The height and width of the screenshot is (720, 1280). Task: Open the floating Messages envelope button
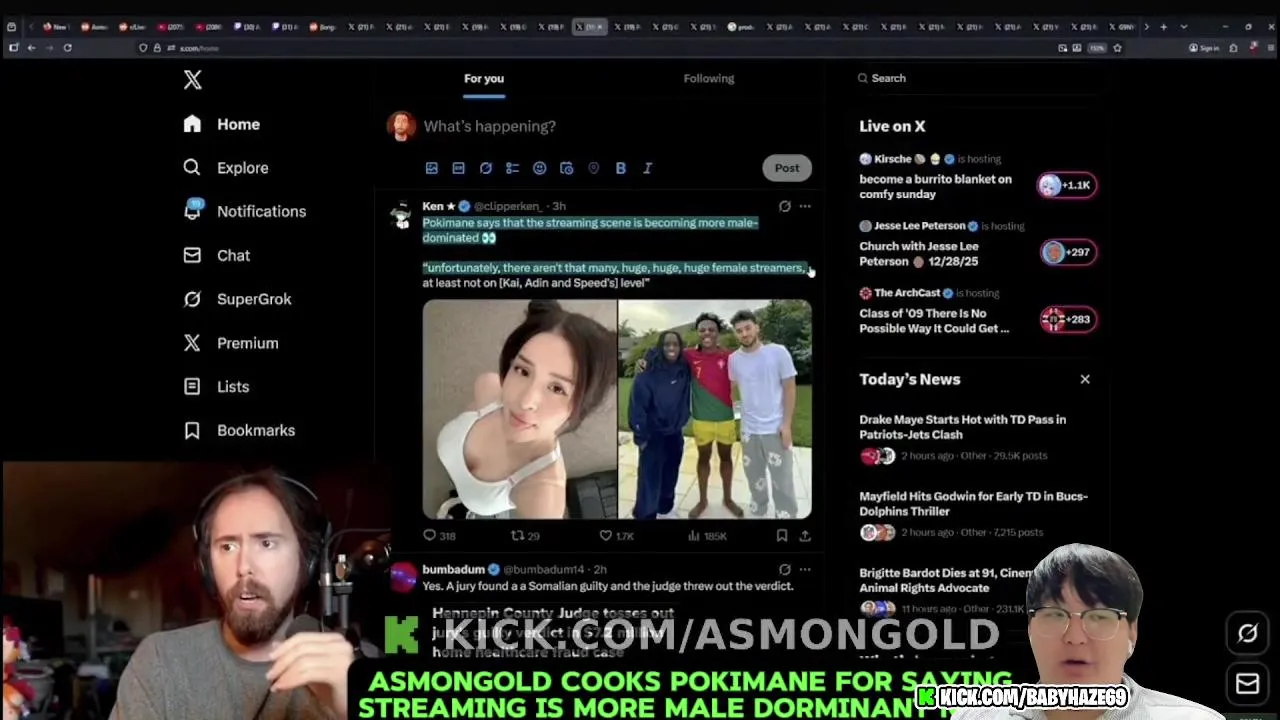(1247, 683)
